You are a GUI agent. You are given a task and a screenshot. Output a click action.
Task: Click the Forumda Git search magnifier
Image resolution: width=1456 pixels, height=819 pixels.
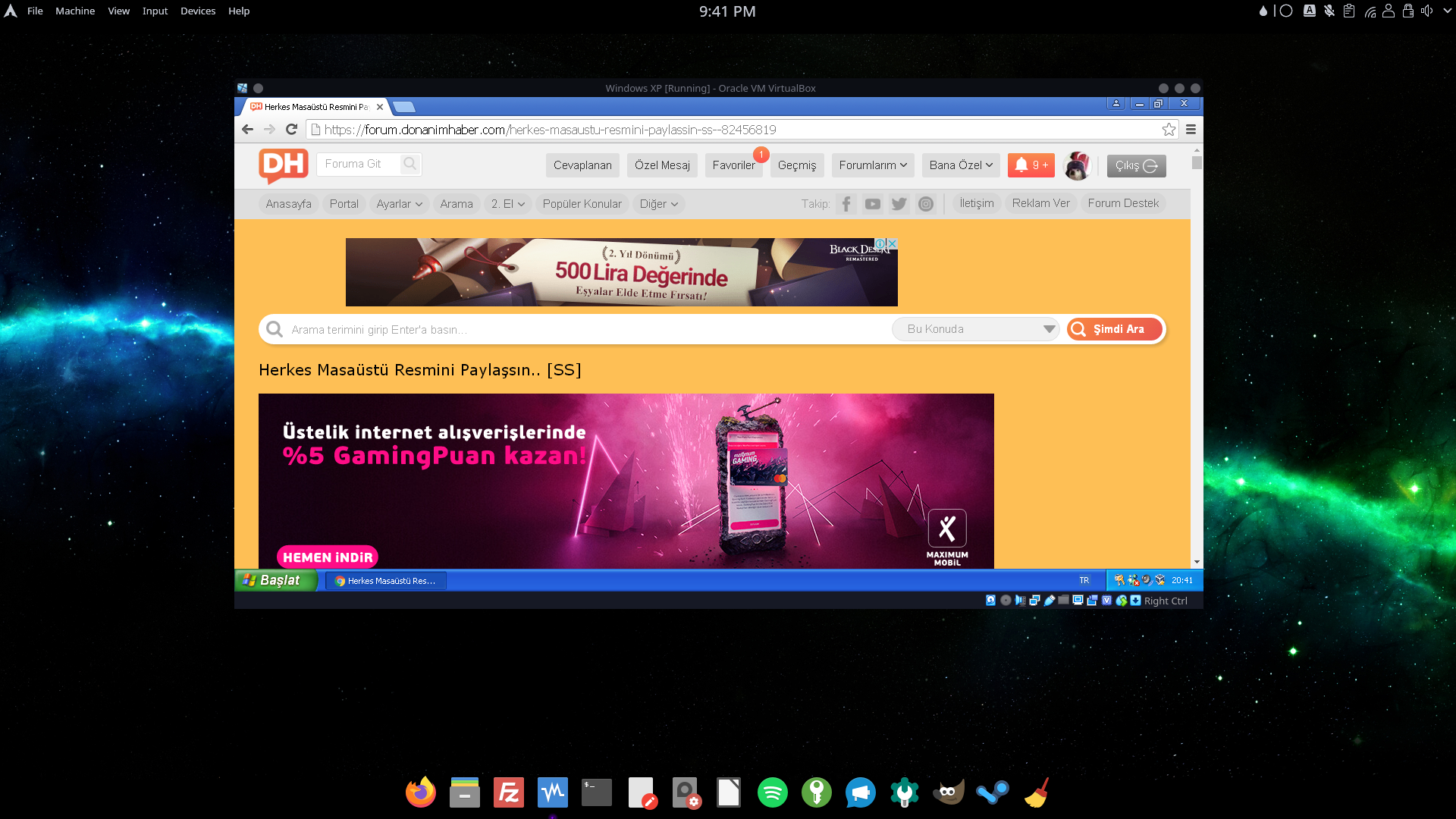click(x=410, y=164)
